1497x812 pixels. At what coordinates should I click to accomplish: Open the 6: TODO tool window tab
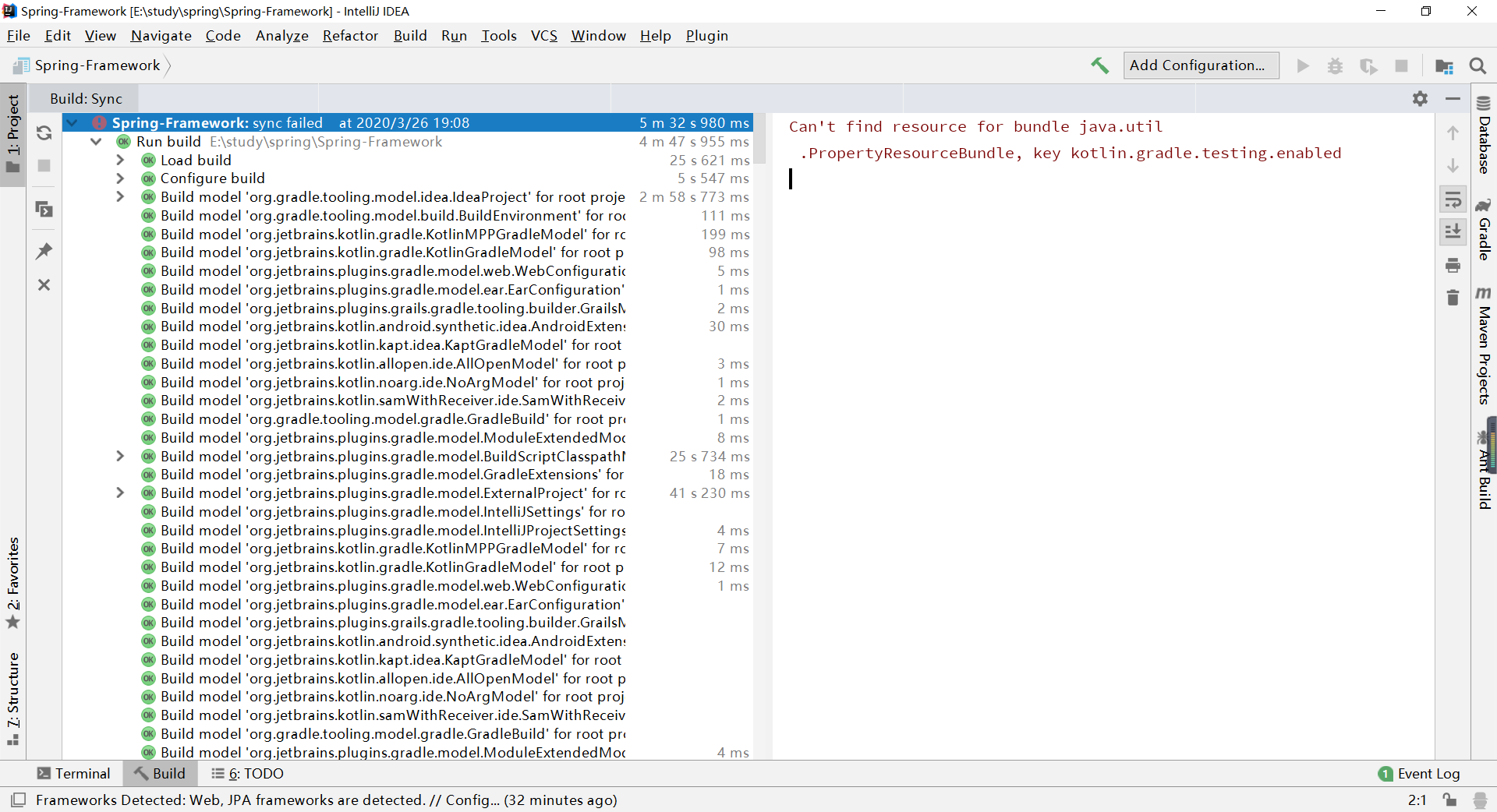248,774
